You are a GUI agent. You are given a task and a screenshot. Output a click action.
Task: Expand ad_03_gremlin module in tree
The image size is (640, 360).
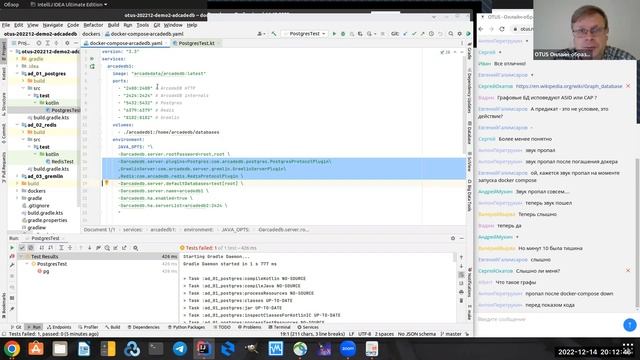click(18, 176)
